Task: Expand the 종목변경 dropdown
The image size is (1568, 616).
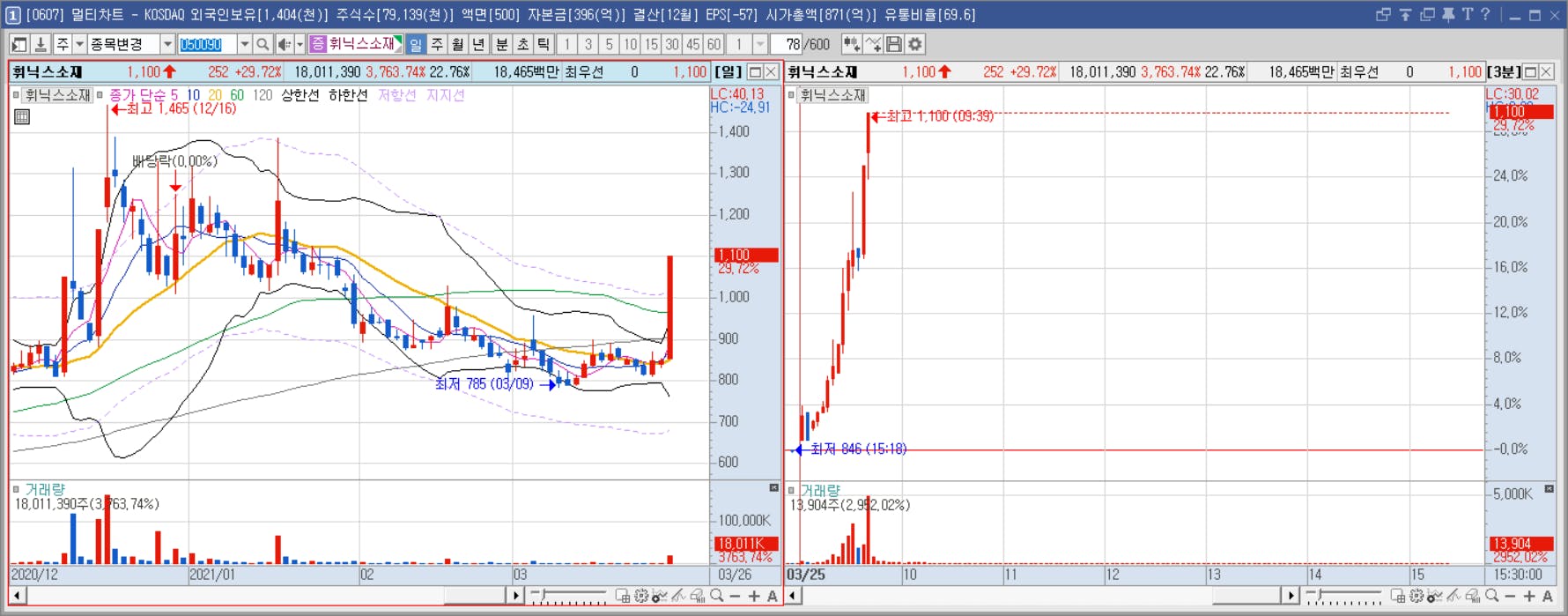Action: [167, 44]
